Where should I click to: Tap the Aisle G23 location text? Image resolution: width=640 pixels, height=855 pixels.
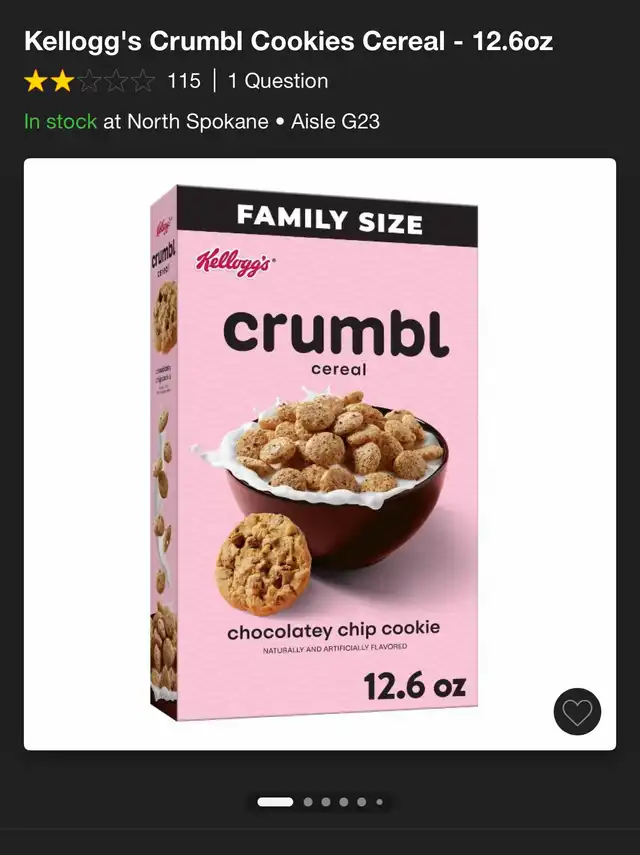pyautogui.click(x=335, y=121)
